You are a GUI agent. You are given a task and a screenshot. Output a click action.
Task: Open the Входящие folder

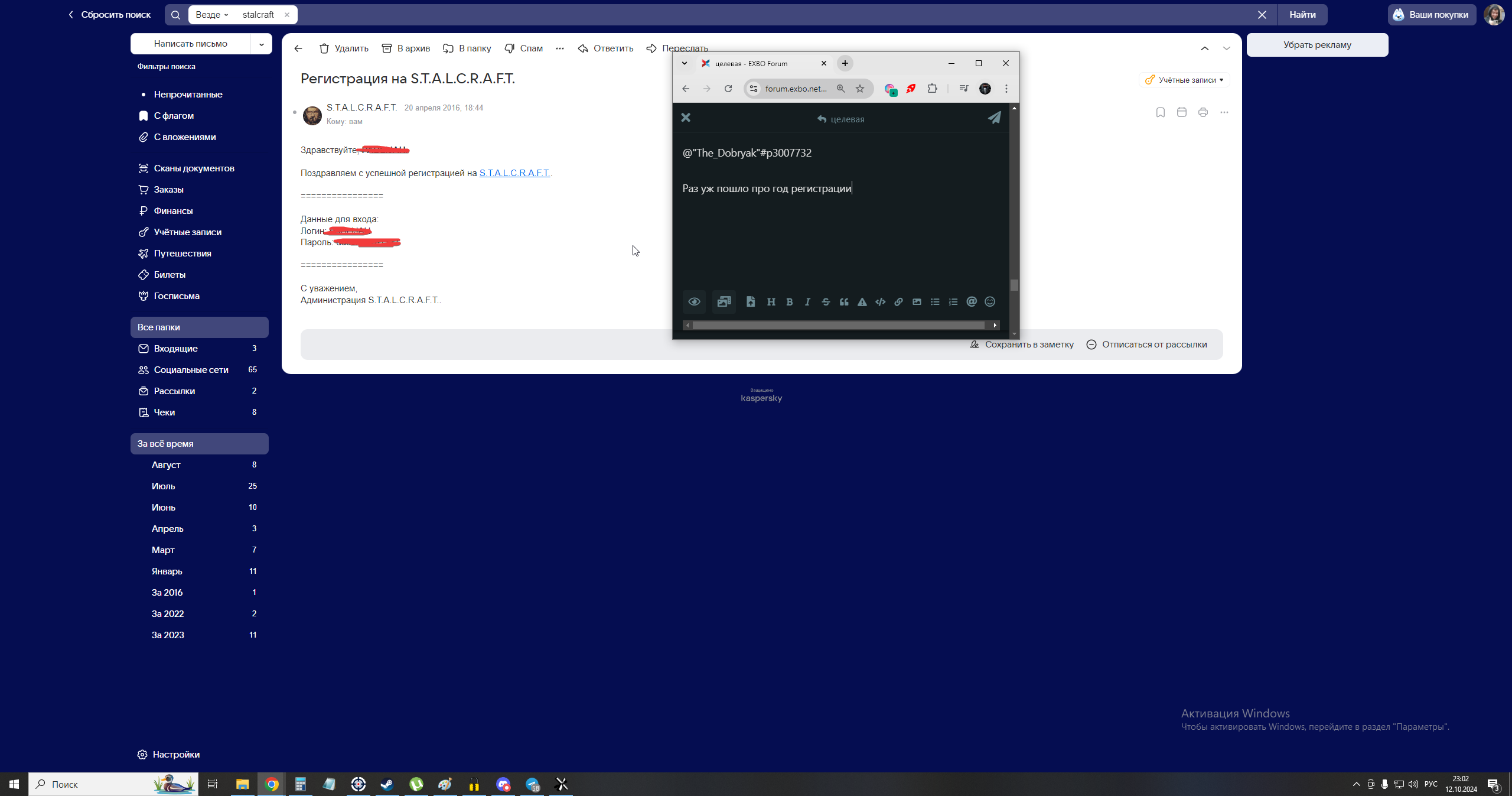[200, 349]
